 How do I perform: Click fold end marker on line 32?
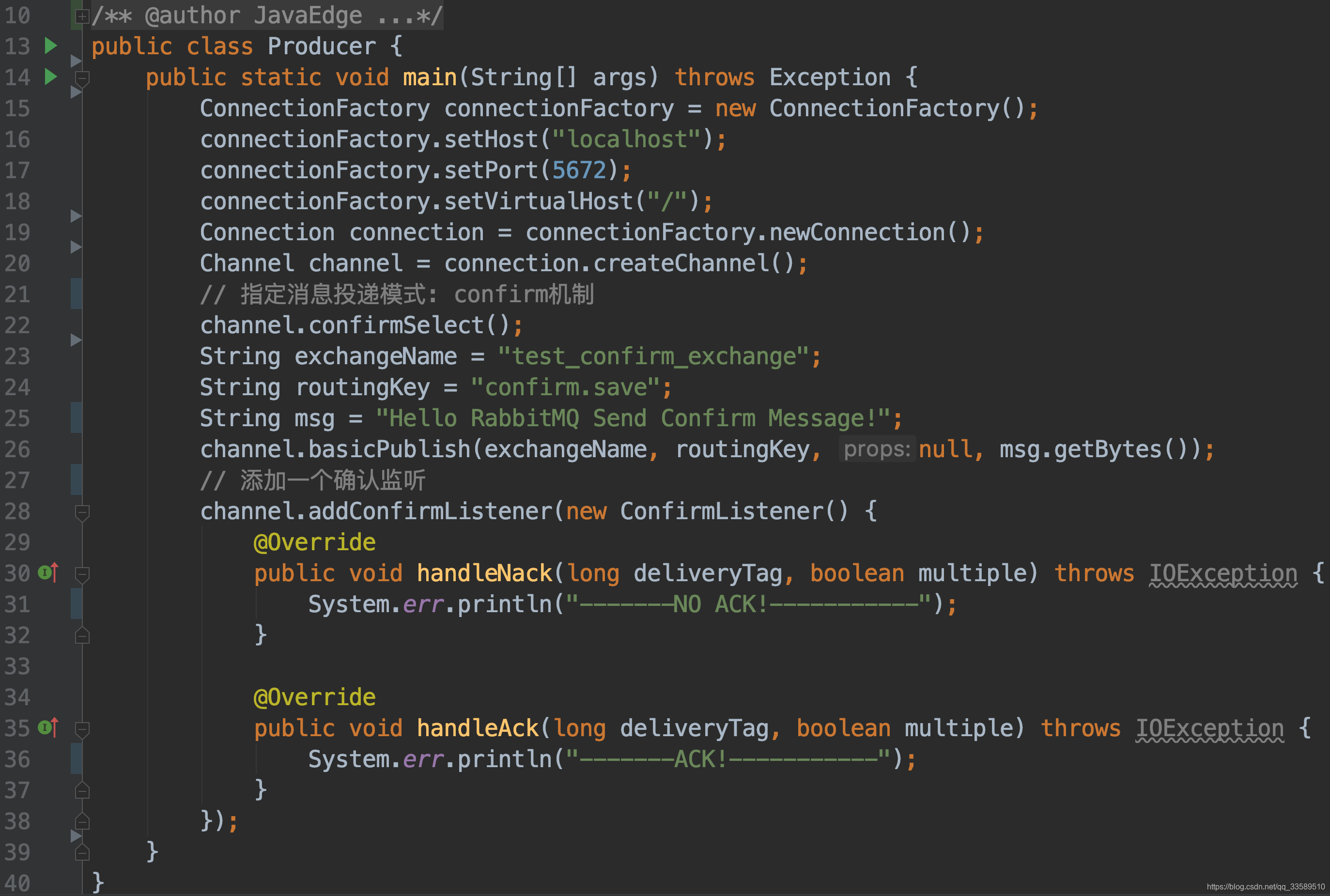pos(82,635)
